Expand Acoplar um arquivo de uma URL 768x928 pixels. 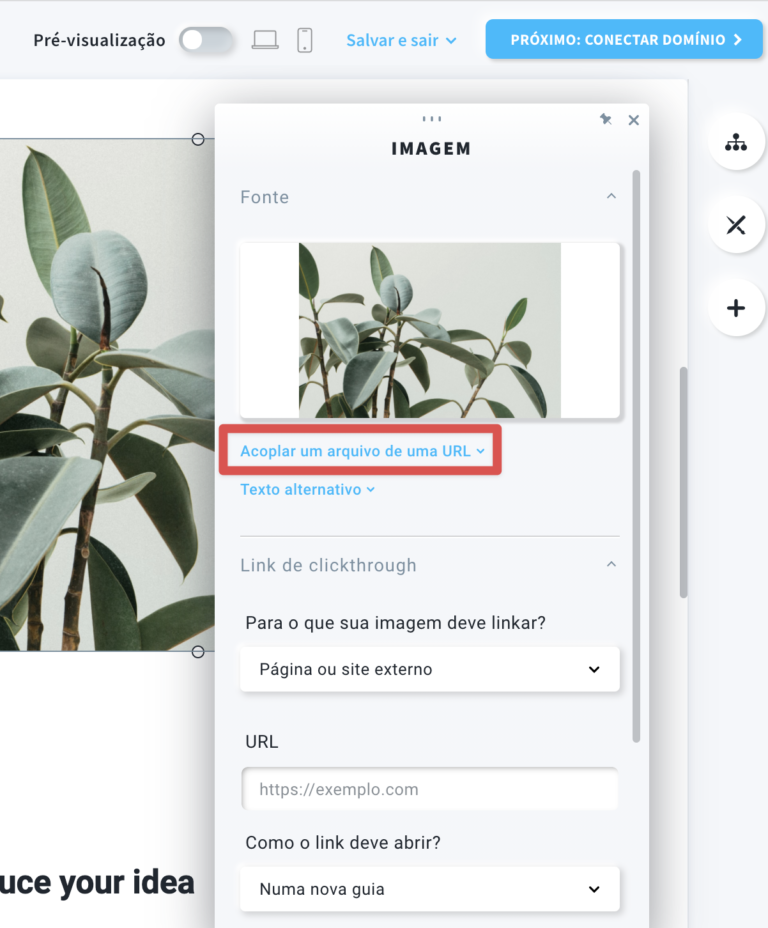pyautogui.click(x=361, y=451)
